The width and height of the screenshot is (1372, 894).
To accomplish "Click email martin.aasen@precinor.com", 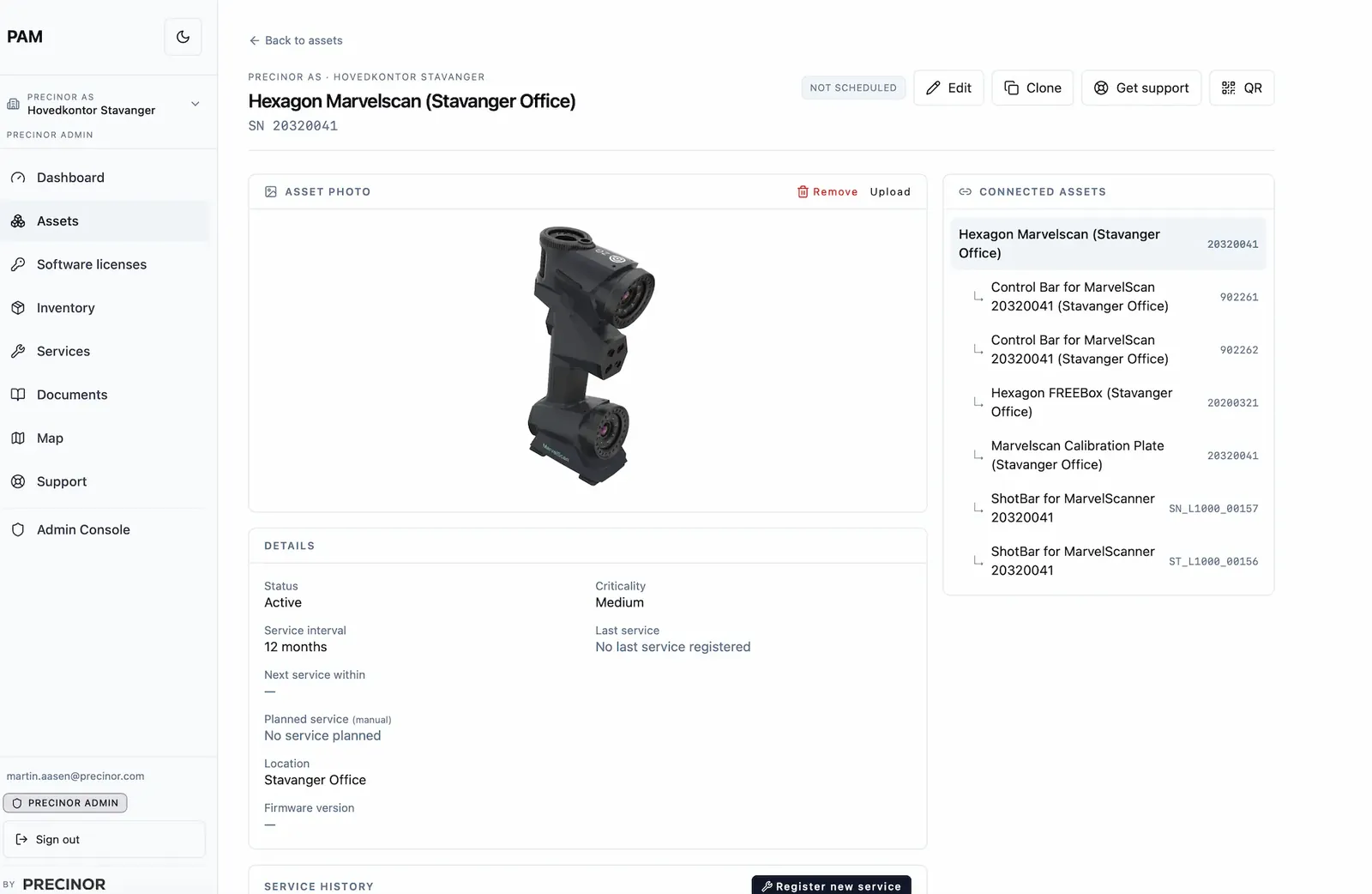I will click(75, 776).
